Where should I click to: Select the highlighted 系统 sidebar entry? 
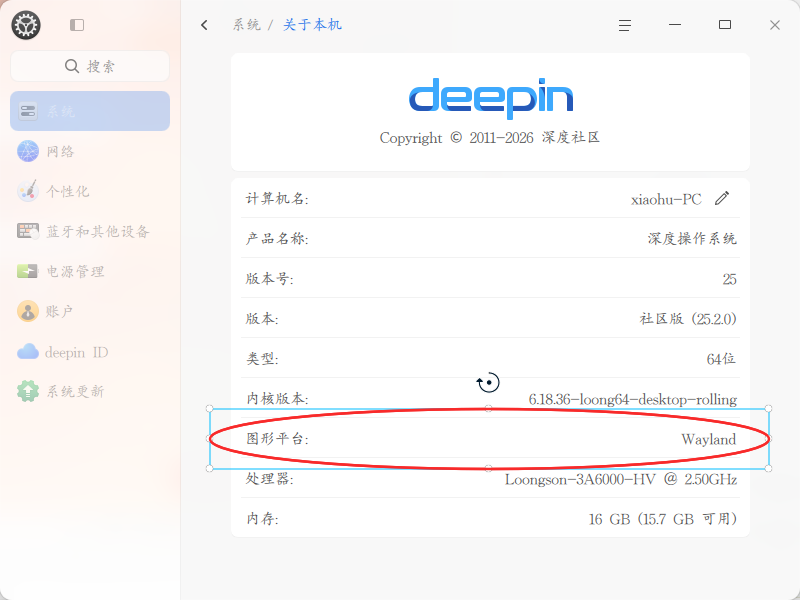[x=90, y=111]
